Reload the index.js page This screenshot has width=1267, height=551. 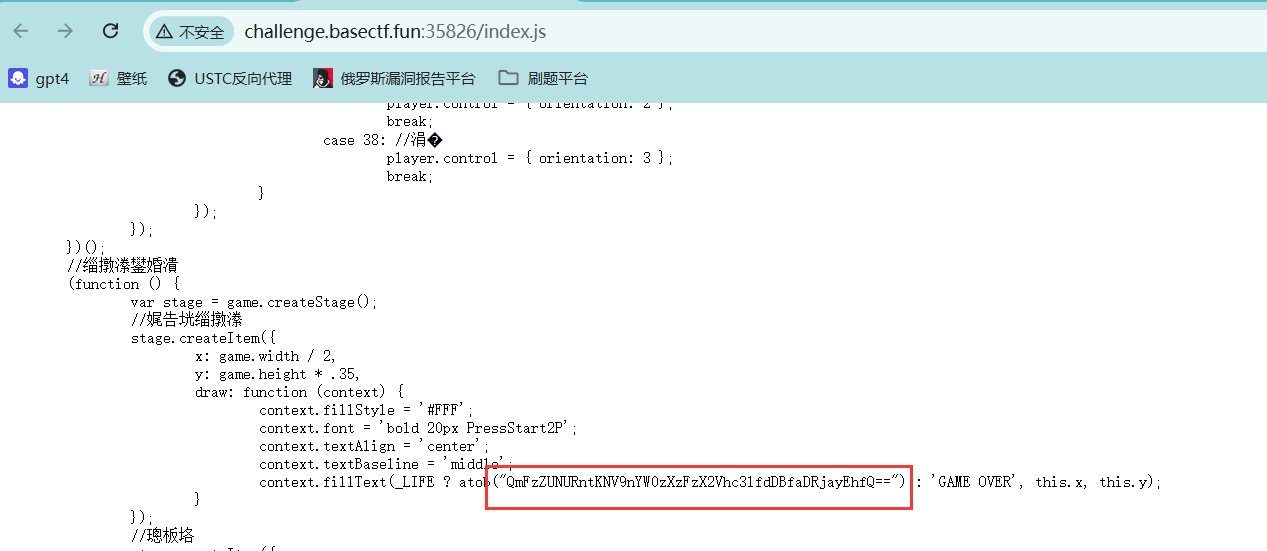[111, 31]
